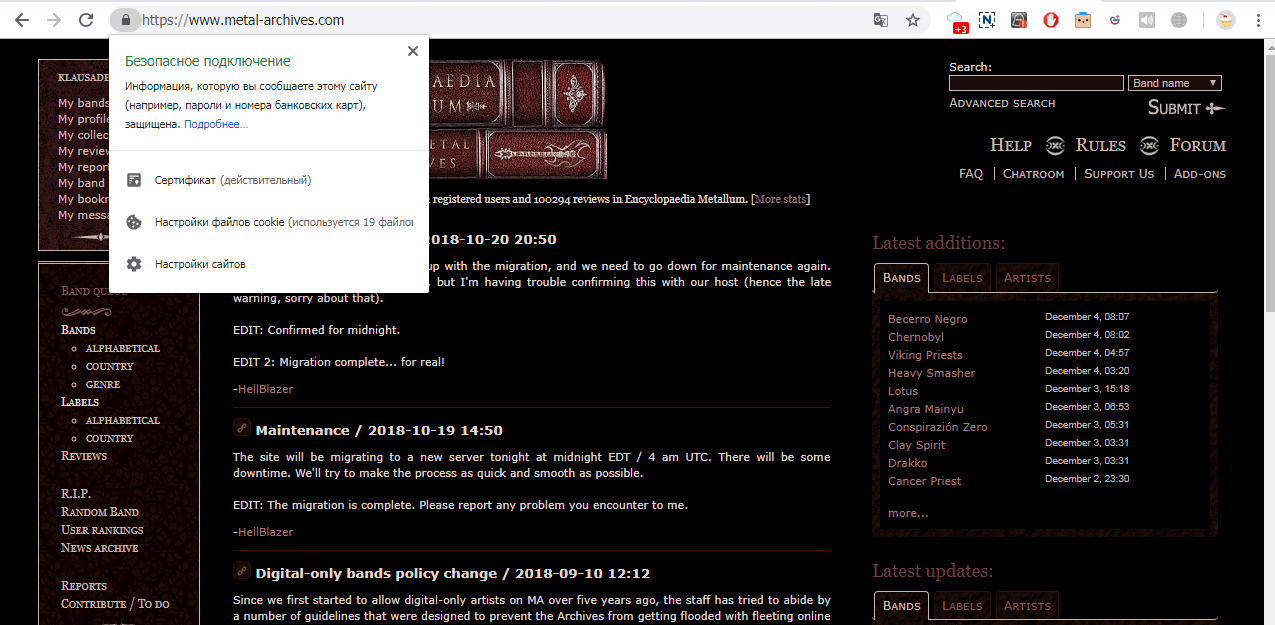The width and height of the screenshot is (1275, 625).
Task: Open User rankings in sidebar
Action: tap(102, 530)
